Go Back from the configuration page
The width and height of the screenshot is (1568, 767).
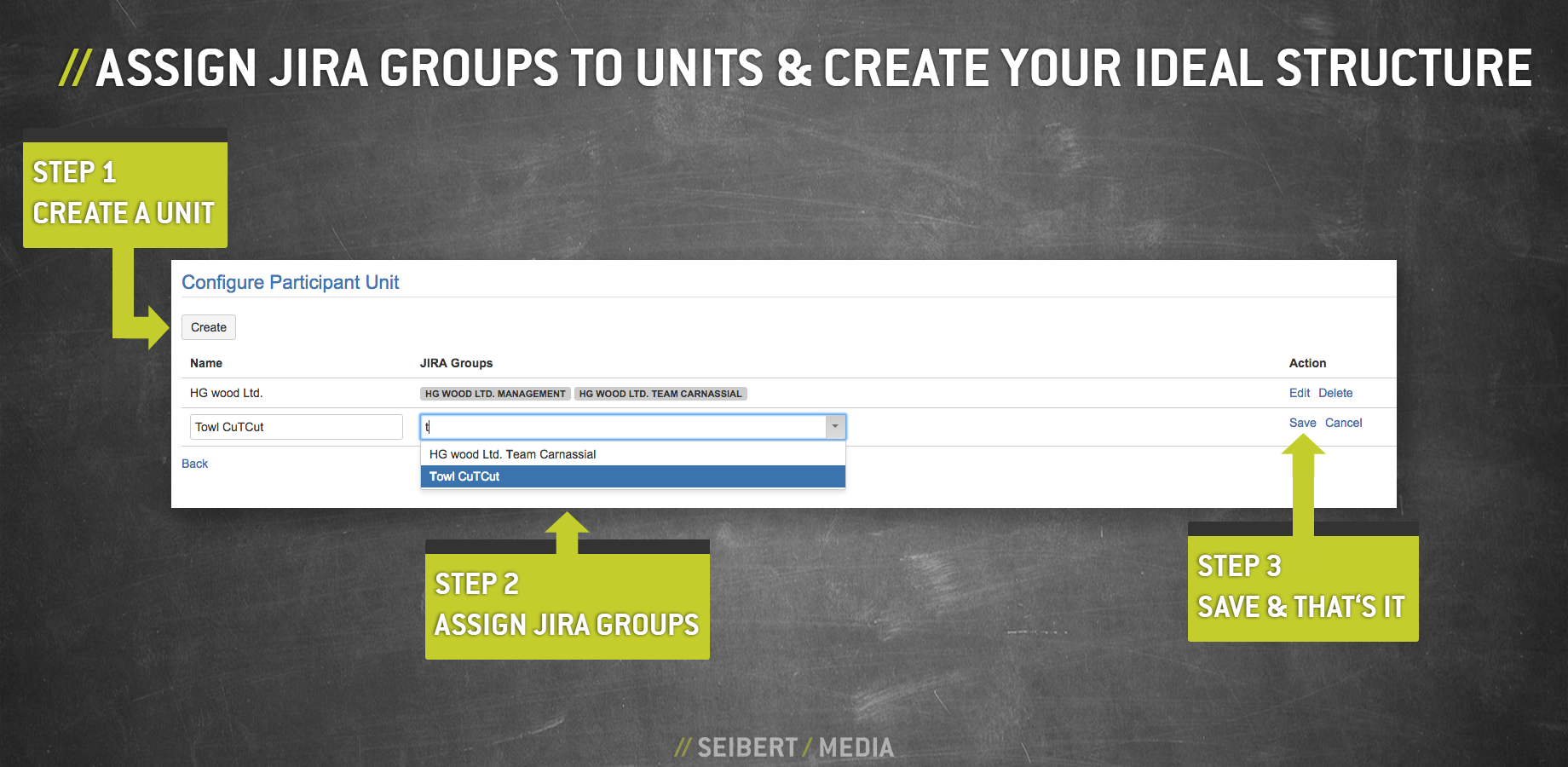[x=194, y=464]
